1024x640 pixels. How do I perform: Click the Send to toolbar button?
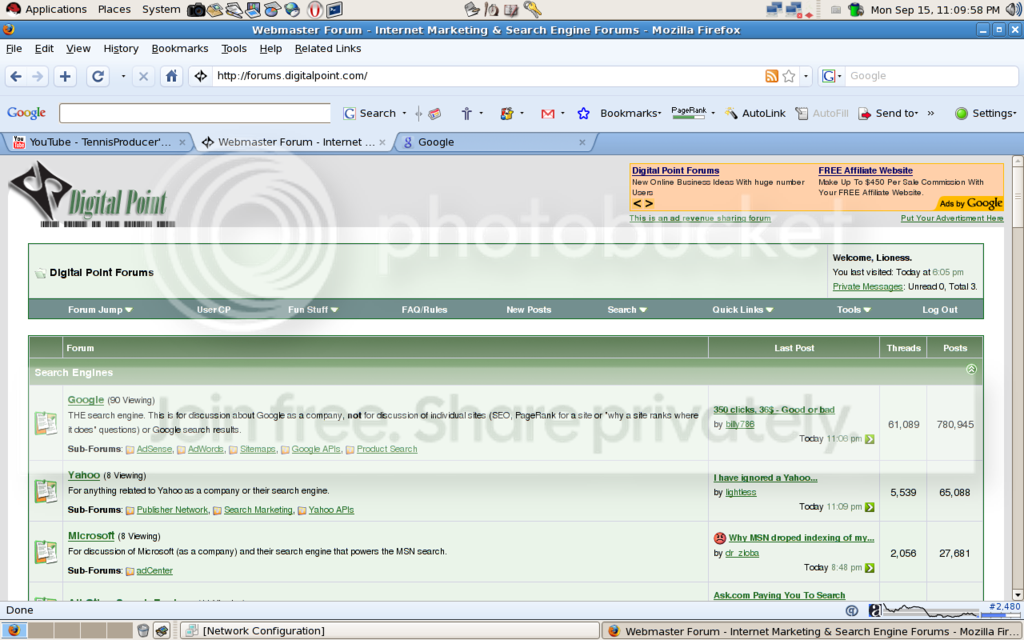click(888, 113)
